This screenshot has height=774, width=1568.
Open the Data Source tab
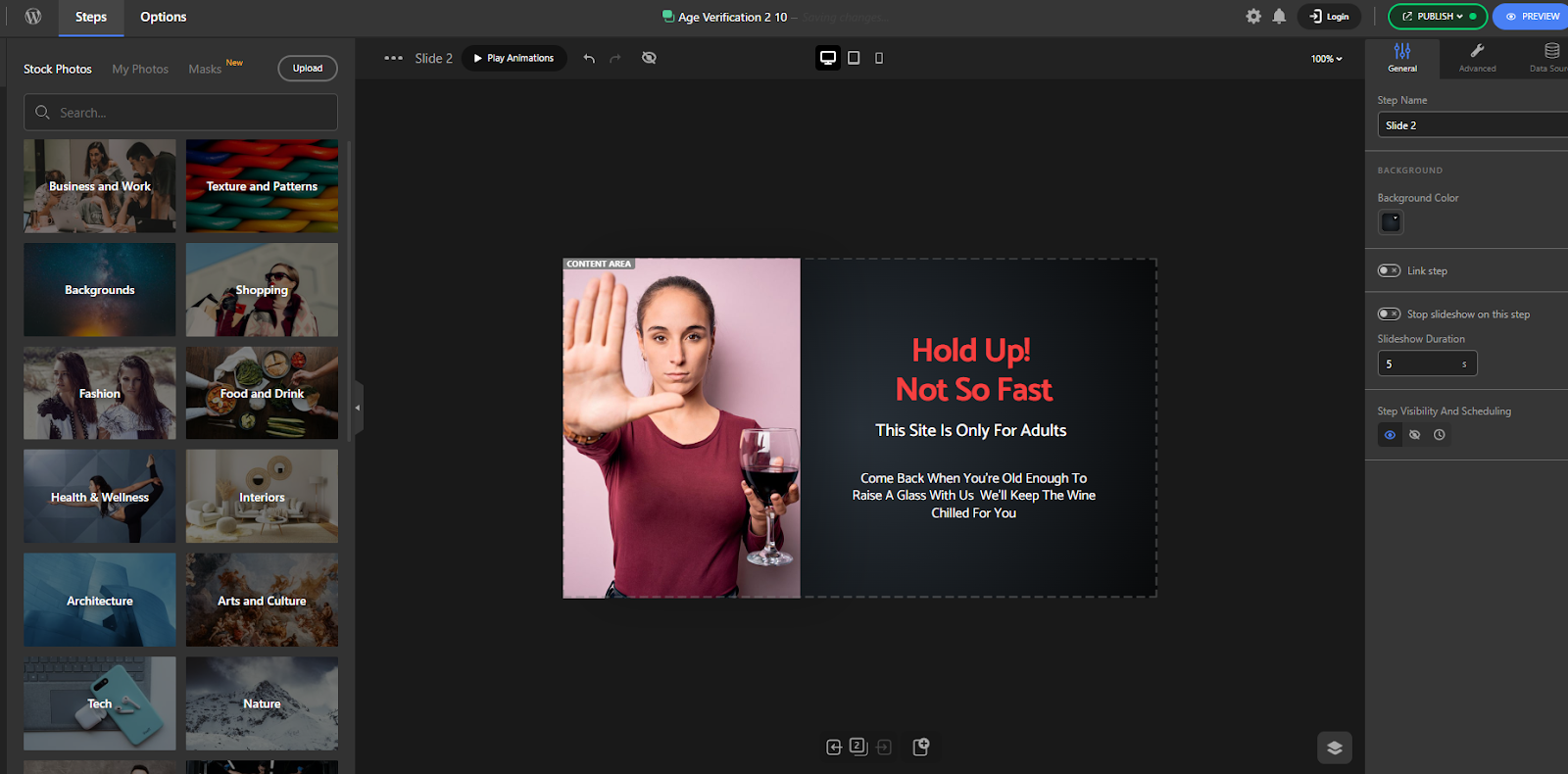[x=1548, y=58]
